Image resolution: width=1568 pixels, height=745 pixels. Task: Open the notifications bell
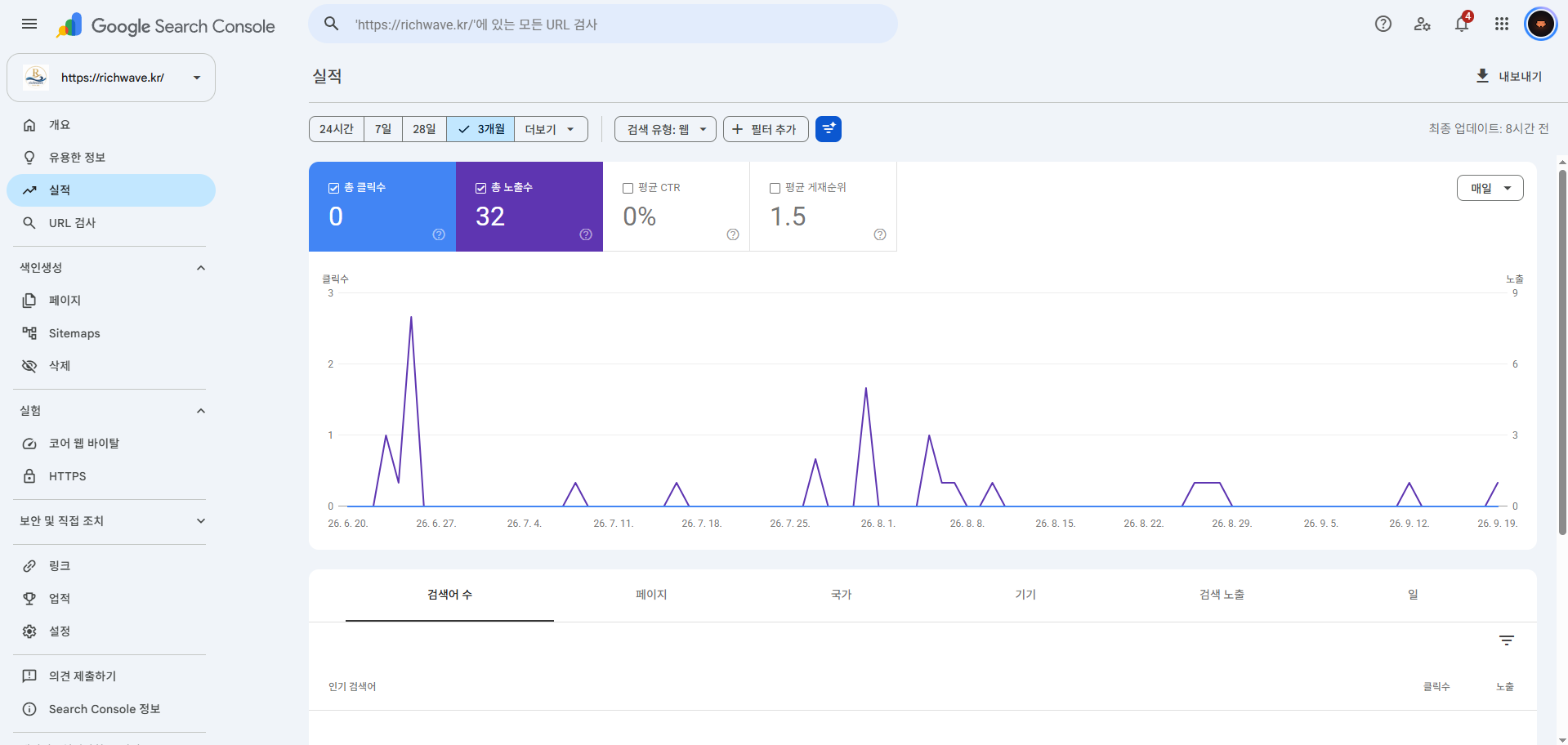click(x=1462, y=24)
